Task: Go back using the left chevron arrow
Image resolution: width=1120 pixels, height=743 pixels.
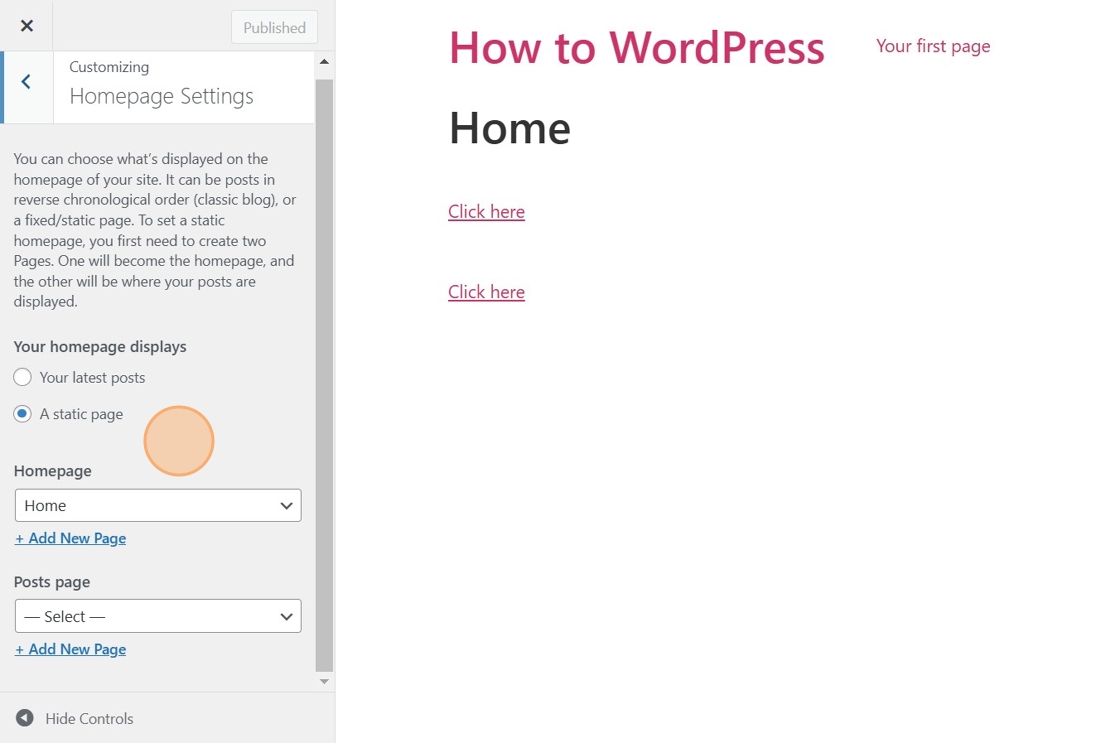Action: pos(26,81)
